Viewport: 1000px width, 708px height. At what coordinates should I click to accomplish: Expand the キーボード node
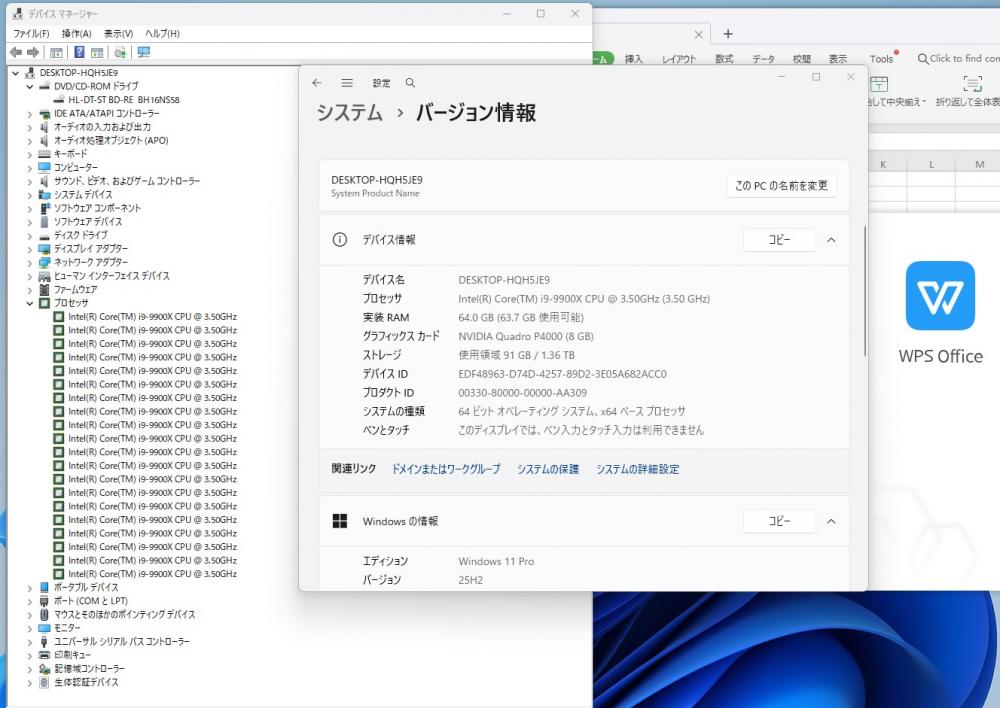pyautogui.click(x=29, y=154)
